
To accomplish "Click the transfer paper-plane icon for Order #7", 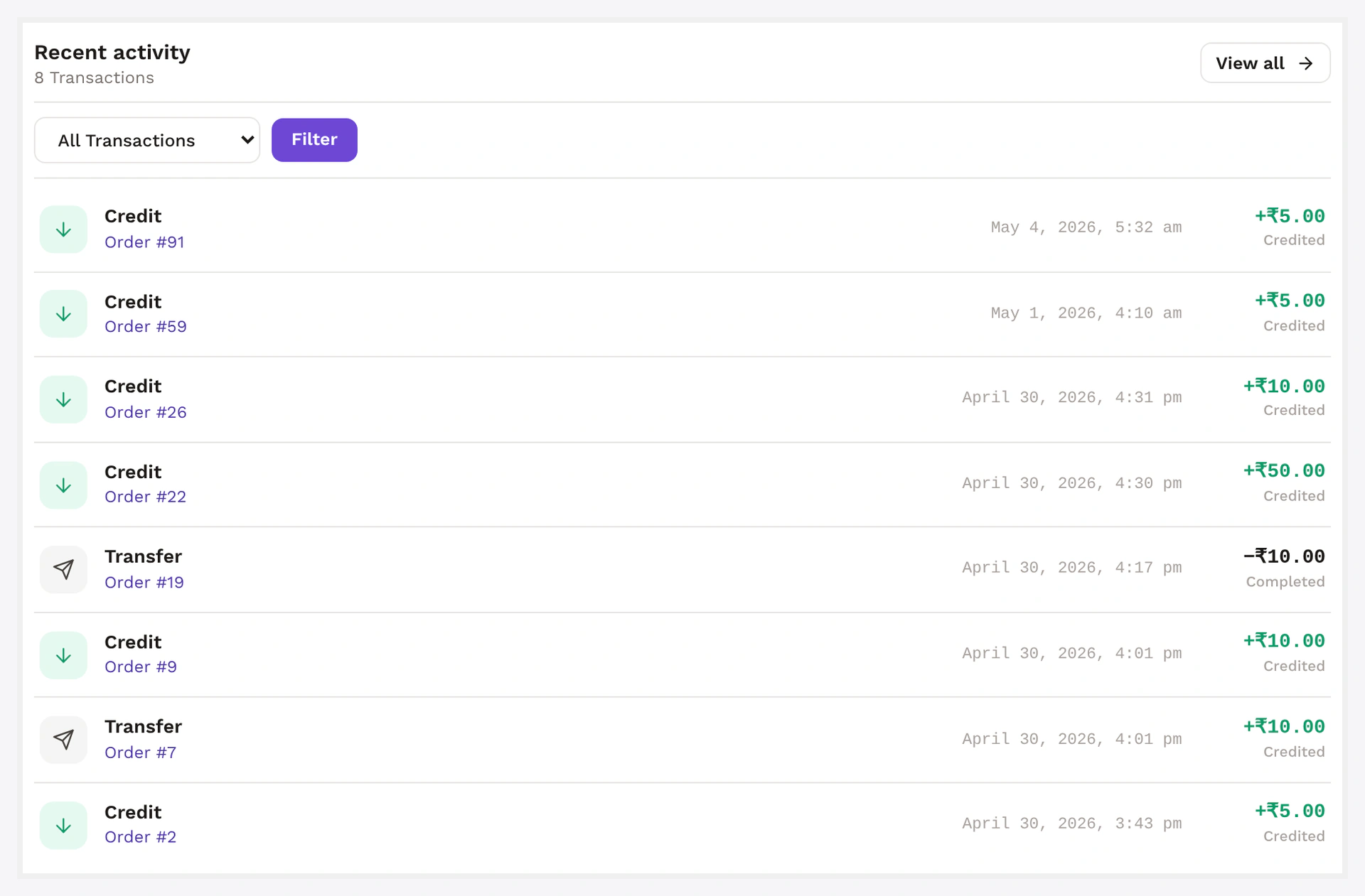I will (63, 740).
